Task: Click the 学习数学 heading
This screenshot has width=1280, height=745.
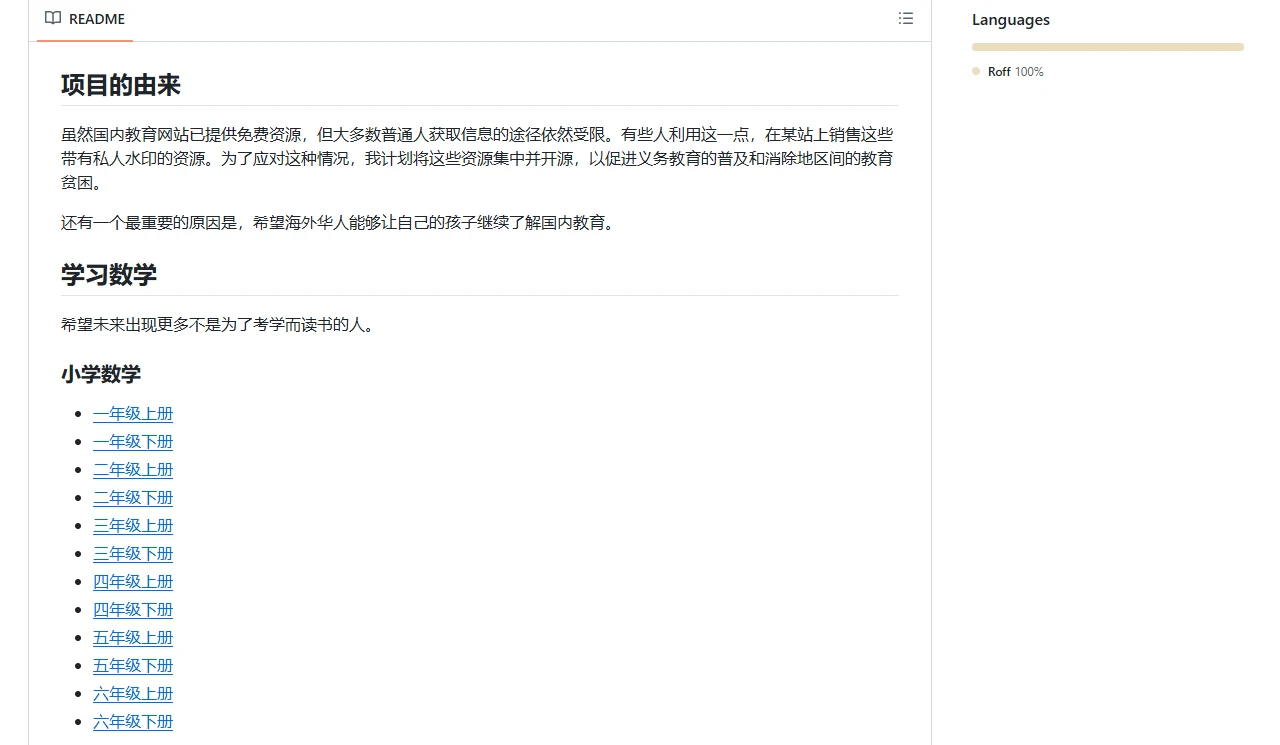Action: point(109,275)
